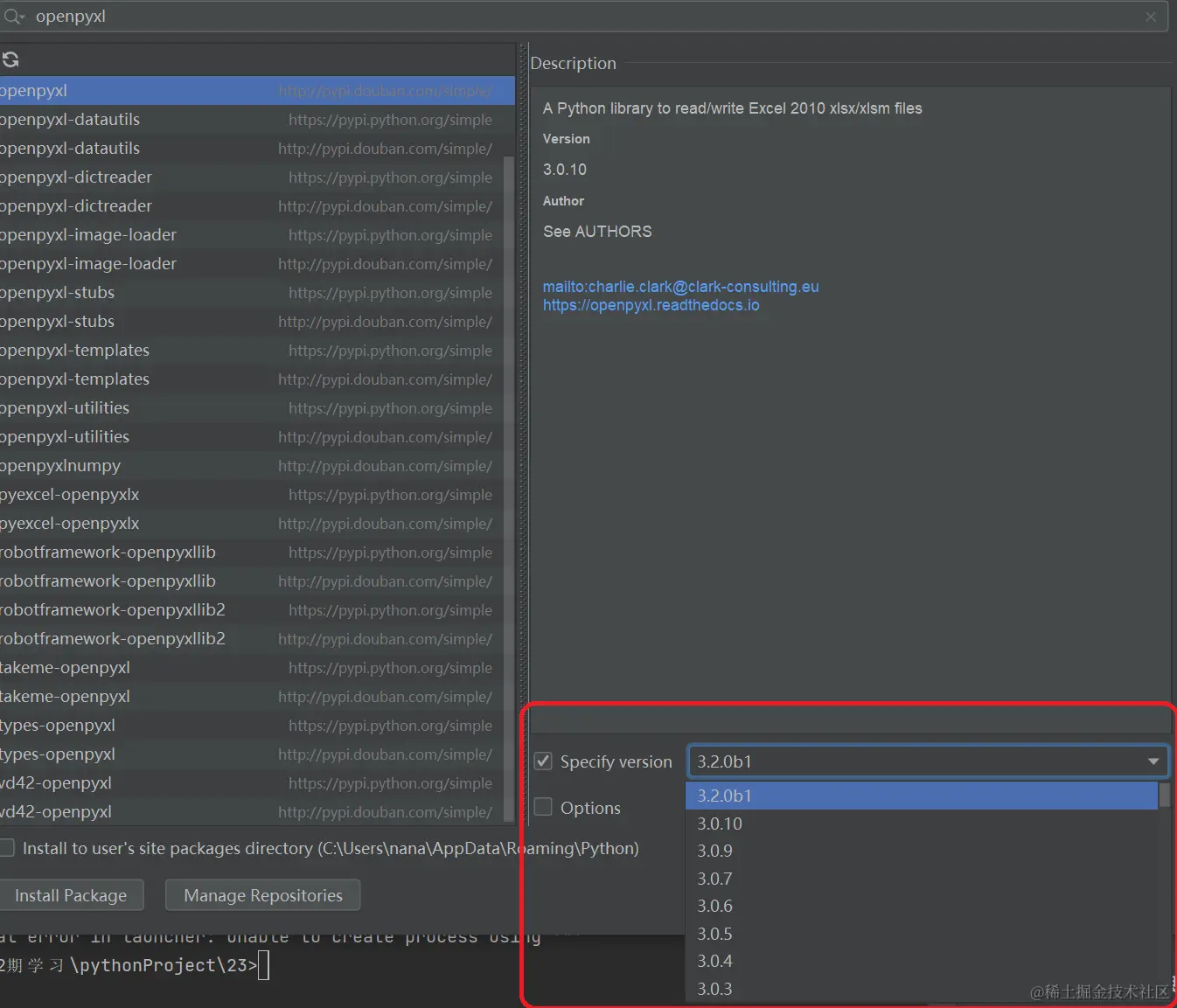Click the refresh packages icon
The width and height of the screenshot is (1177, 1008).
(x=10, y=59)
